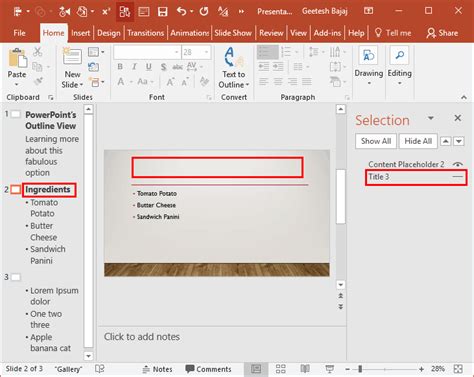The width and height of the screenshot is (474, 377).
Task: Click the zoom in plus button
Action: point(422,369)
